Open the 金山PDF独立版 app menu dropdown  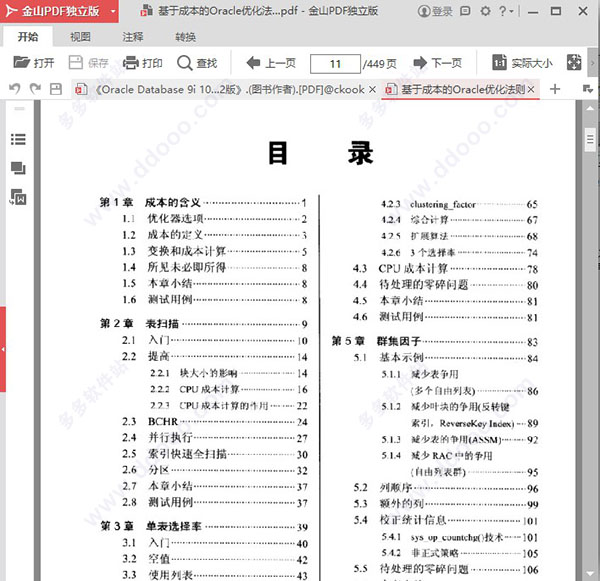pos(113,11)
